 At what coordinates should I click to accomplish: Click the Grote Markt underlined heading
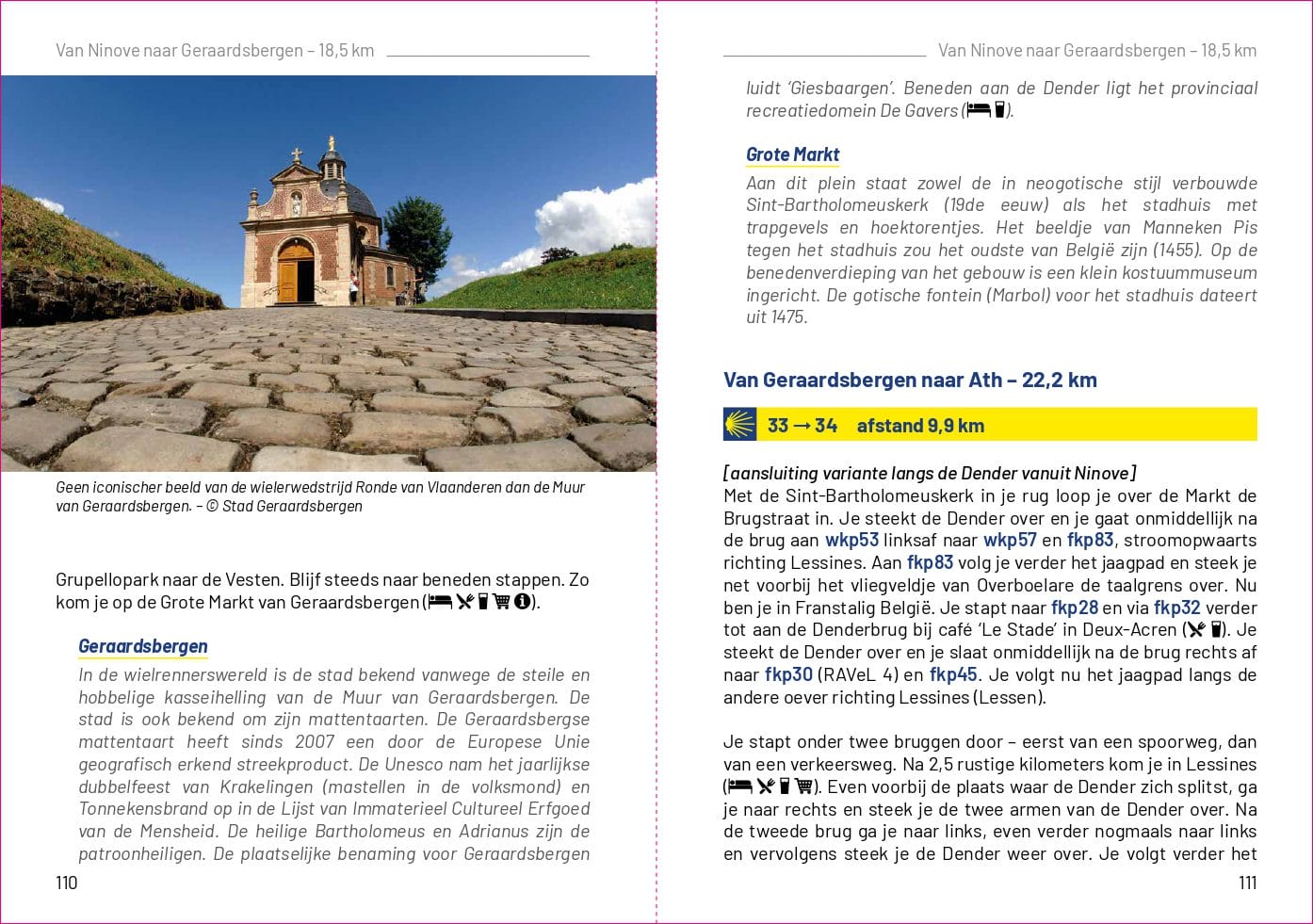792,154
